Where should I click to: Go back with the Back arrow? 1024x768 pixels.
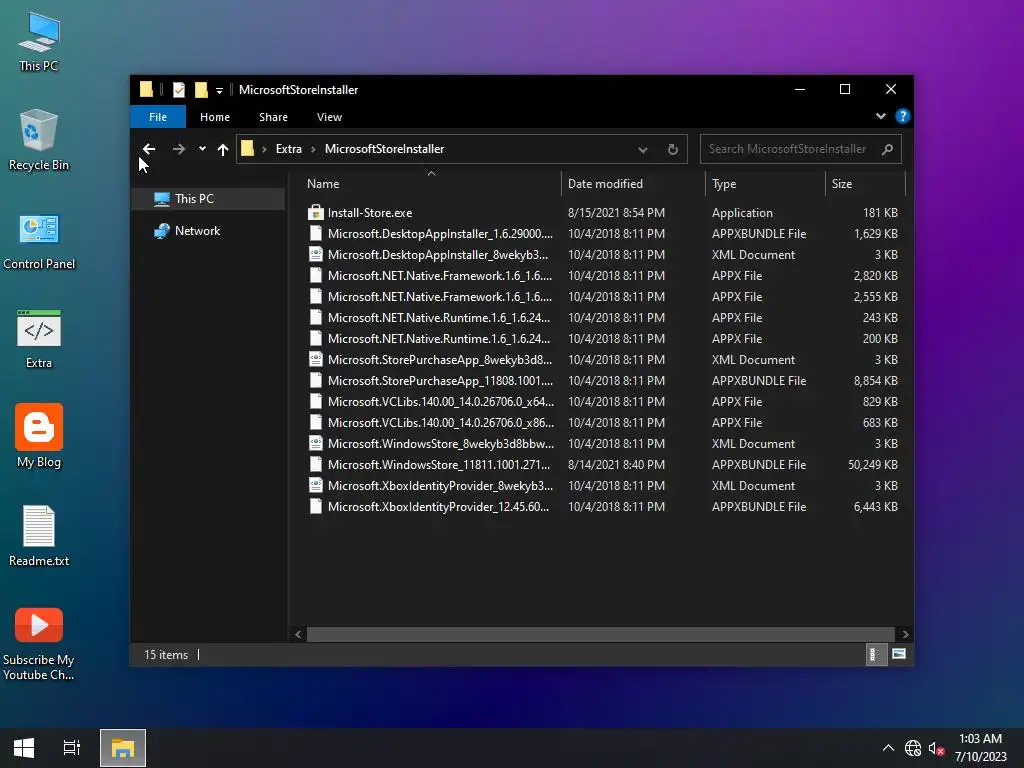(149, 149)
